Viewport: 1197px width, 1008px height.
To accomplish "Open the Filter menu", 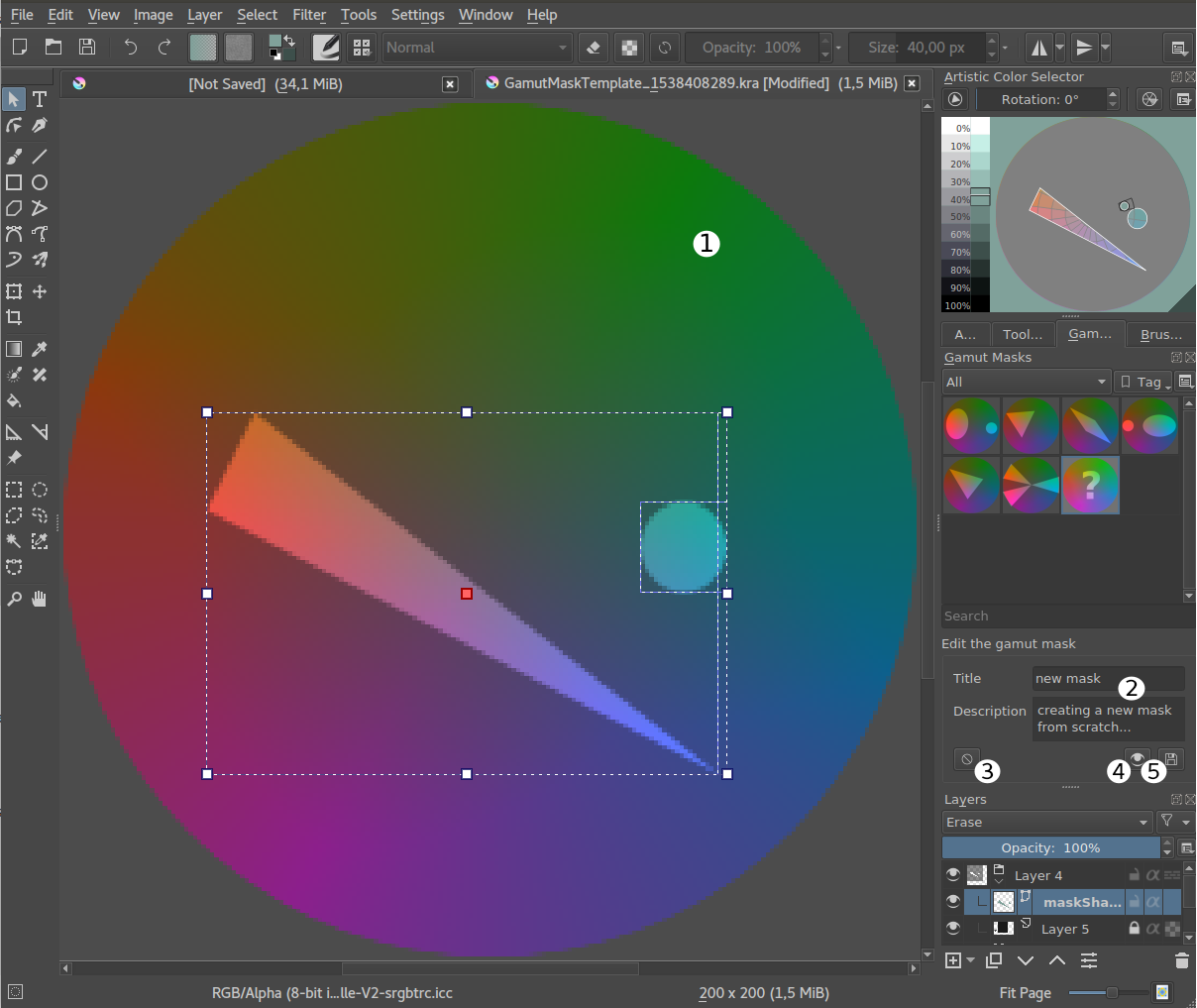I will [309, 14].
